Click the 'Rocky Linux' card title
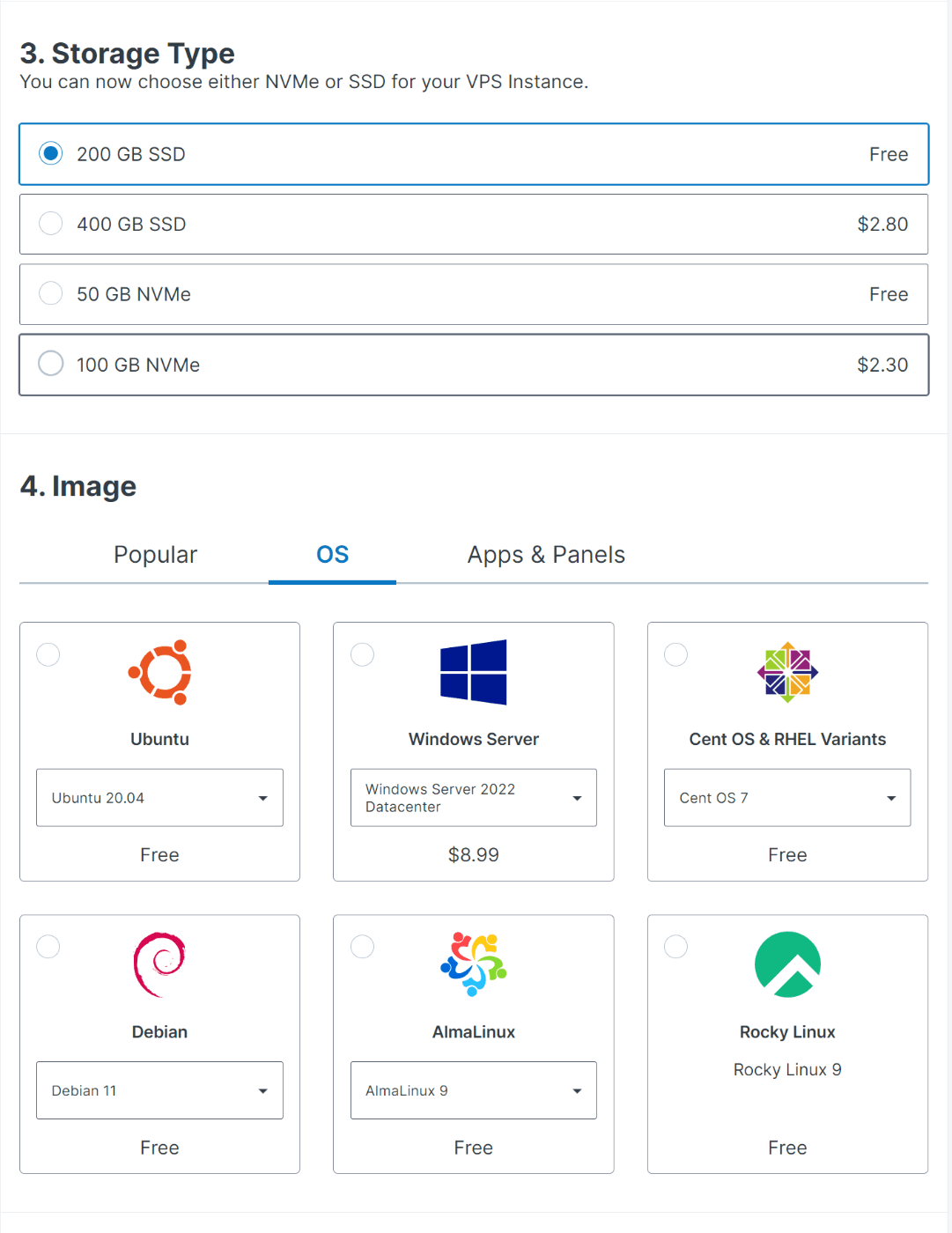The height and width of the screenshot is (1233, 952). (787, 1032)
